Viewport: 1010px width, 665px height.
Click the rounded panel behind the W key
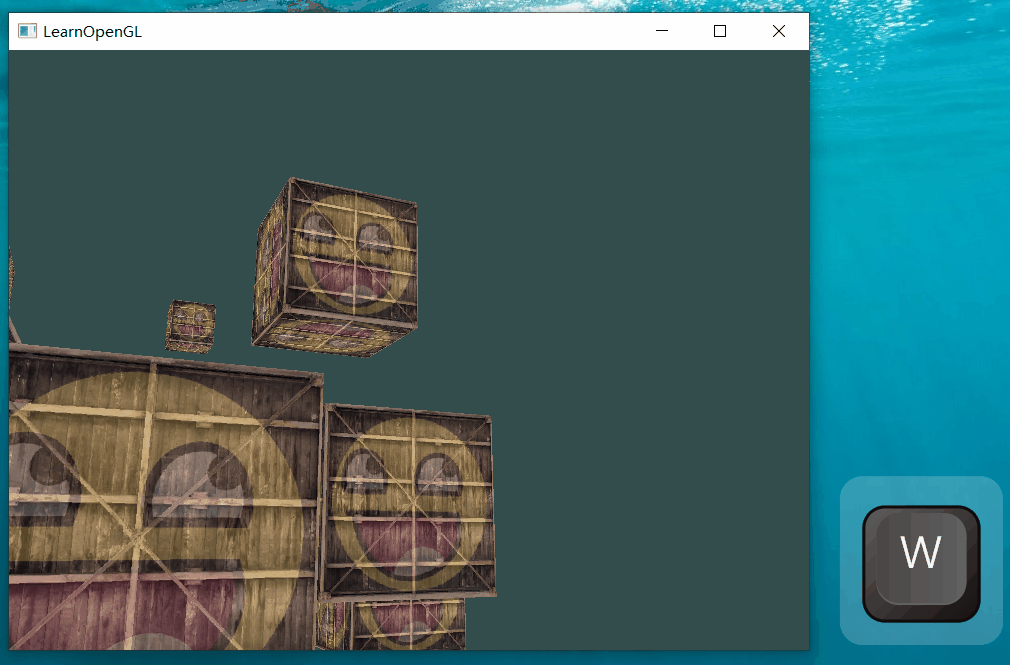860,495
